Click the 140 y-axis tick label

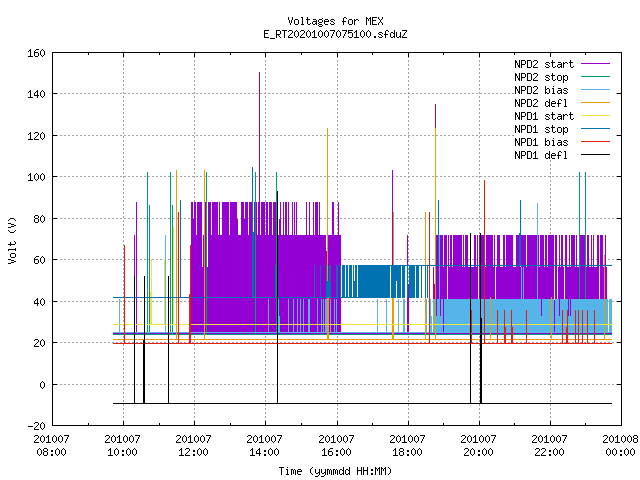click(36, 94)
